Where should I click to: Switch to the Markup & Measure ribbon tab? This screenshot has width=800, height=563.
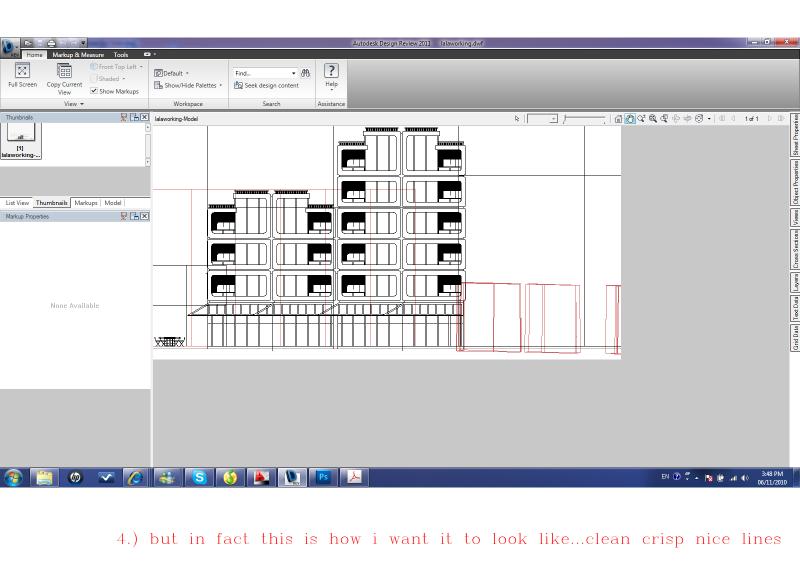tap(78, 54)
